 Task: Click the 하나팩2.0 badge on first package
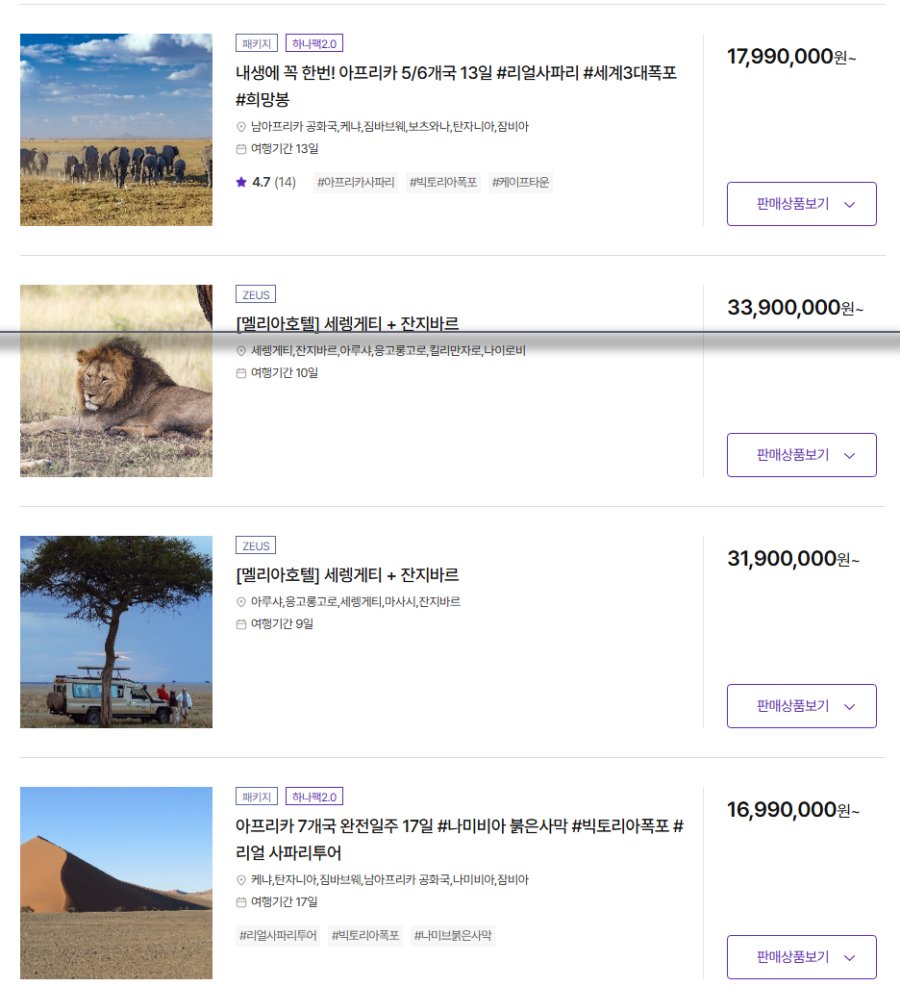[314, 43]
